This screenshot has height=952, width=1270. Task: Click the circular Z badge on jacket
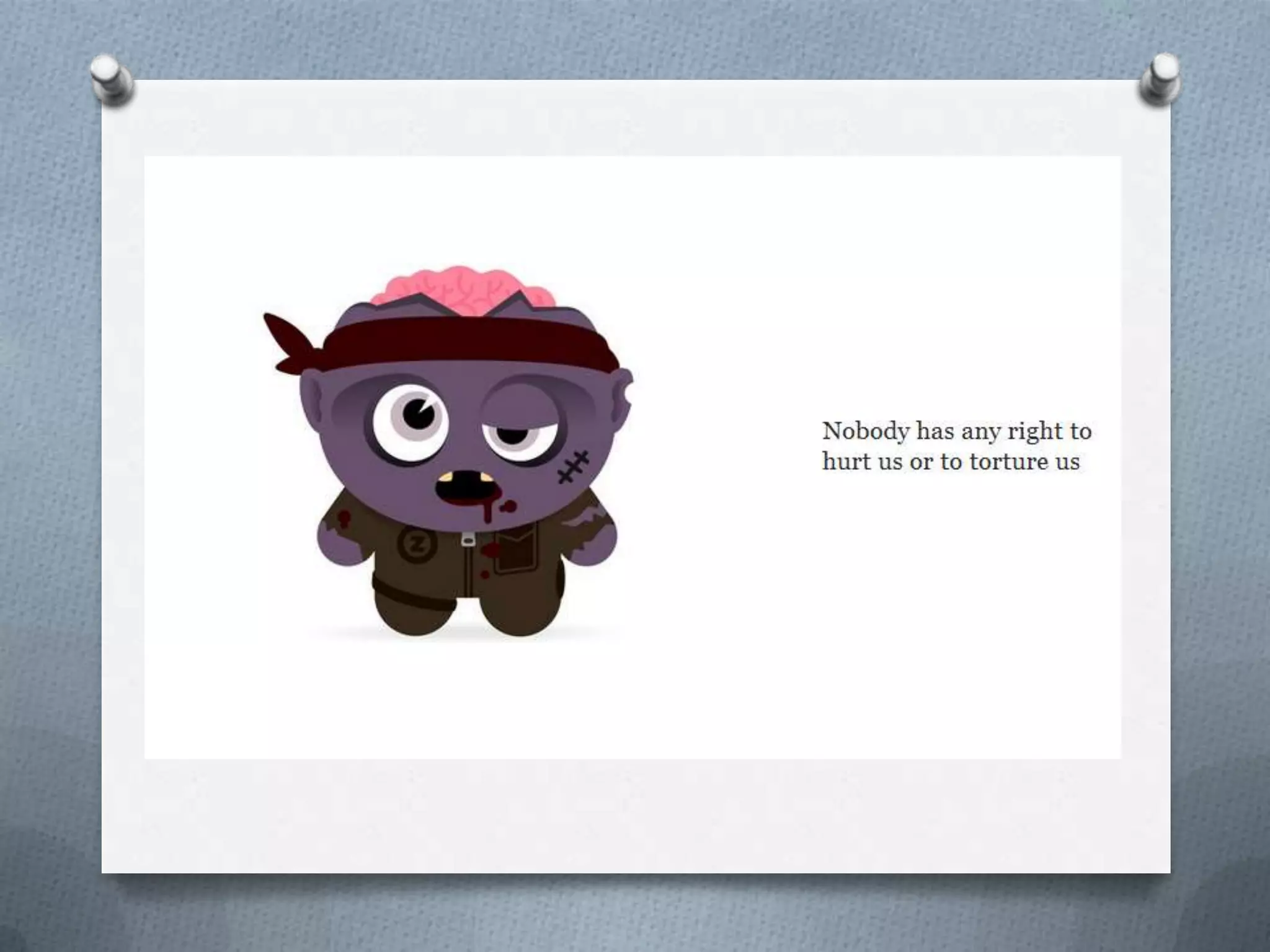tap(417, 544)
